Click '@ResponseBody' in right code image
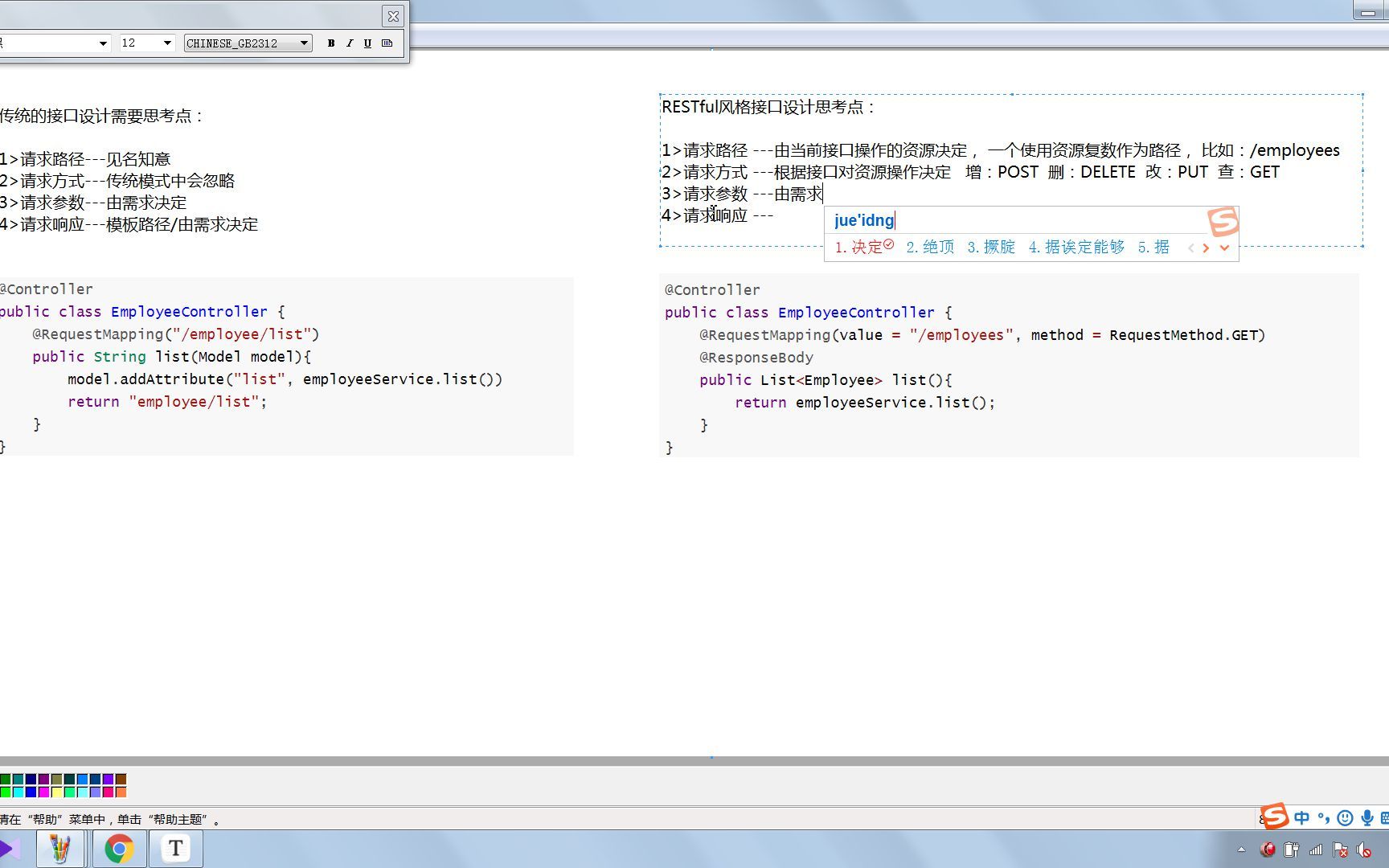Screen dimensions: 1389x868 click(x=756, y=358)
